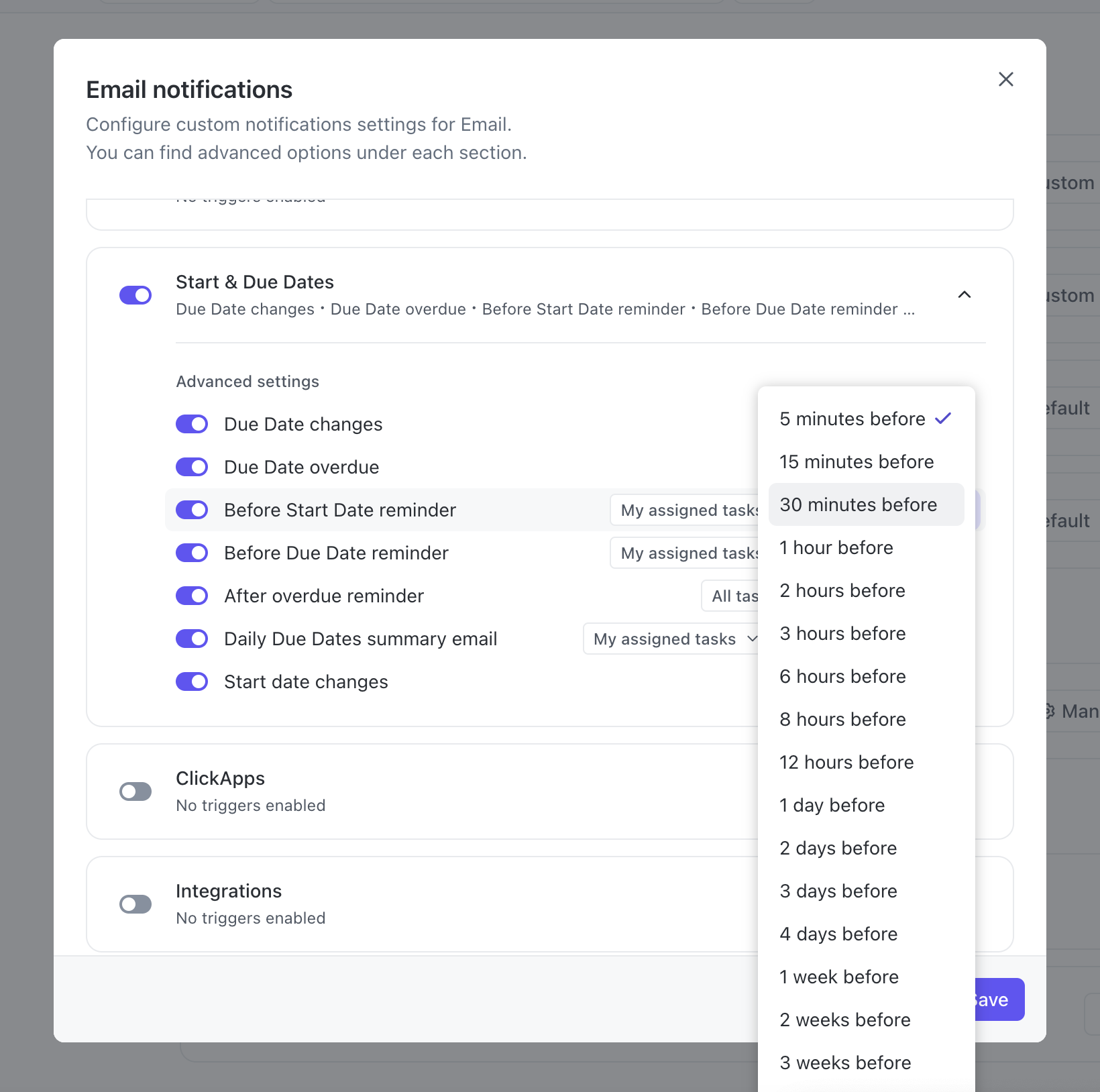The width and height of the screenshot is (1100, 1092).
Task: Open My assigned tasks dropdown for Daily summary email
Action: [671, 639]
